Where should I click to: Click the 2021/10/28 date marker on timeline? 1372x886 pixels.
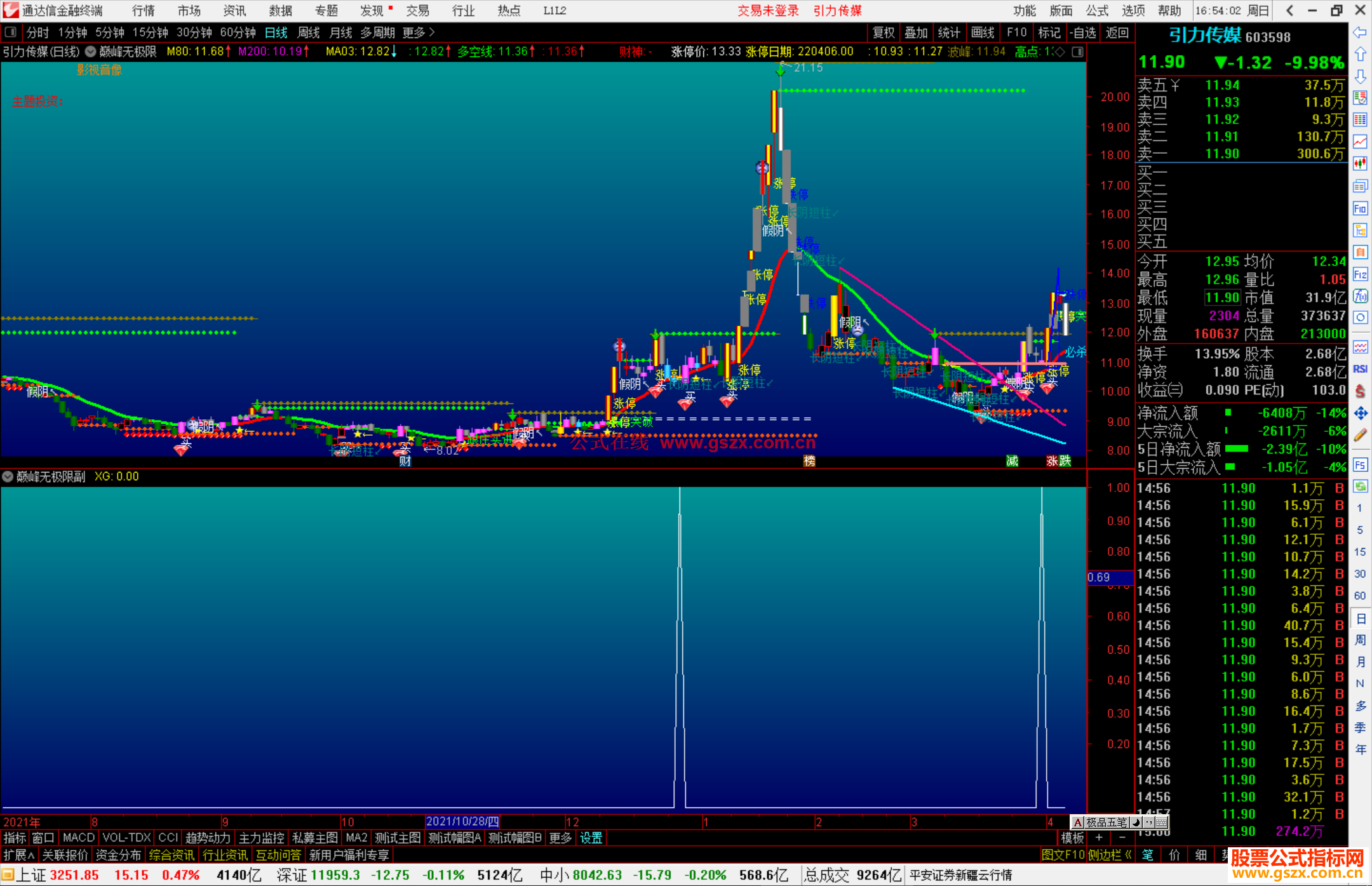(x=462, y=822)
